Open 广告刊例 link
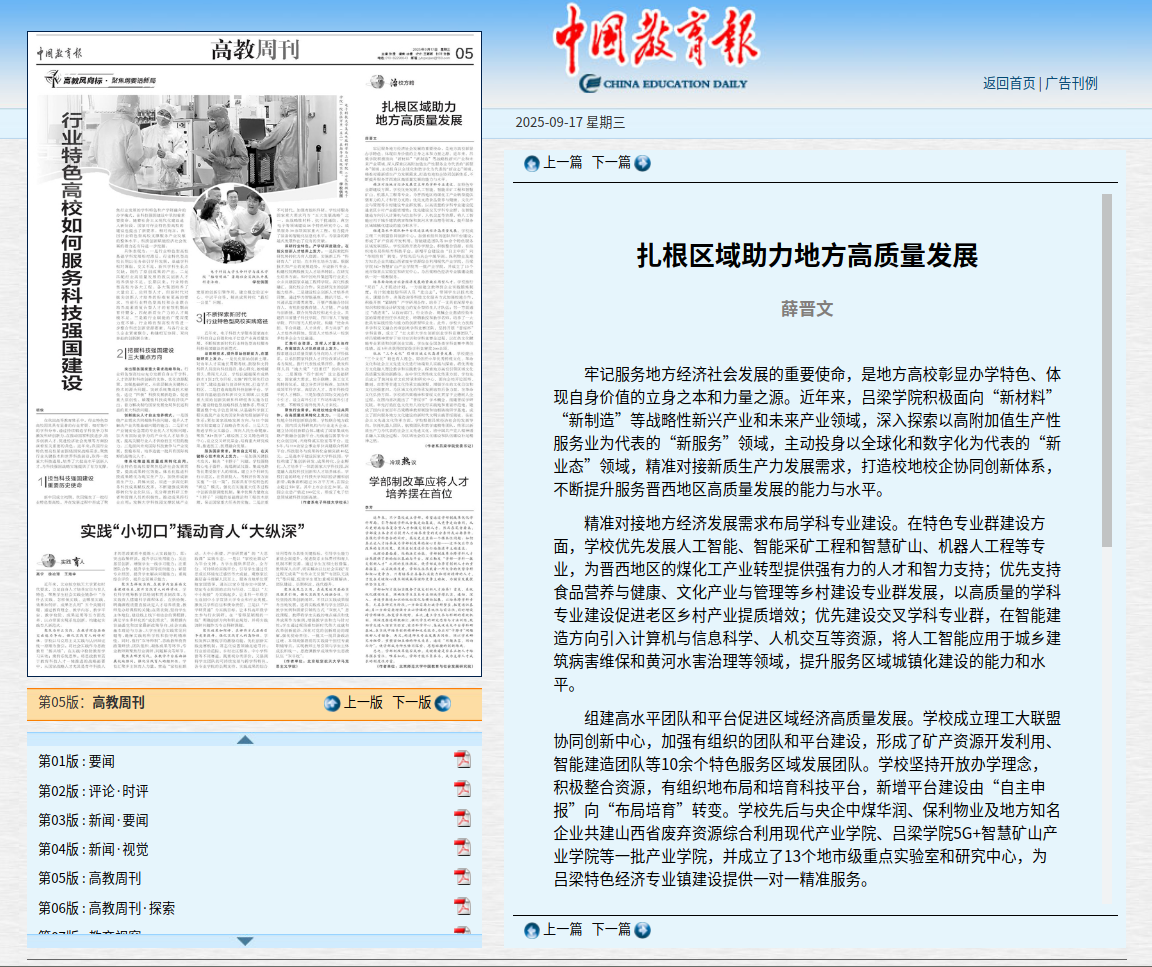1152x967 pixels. click(x=1071, y=83)
